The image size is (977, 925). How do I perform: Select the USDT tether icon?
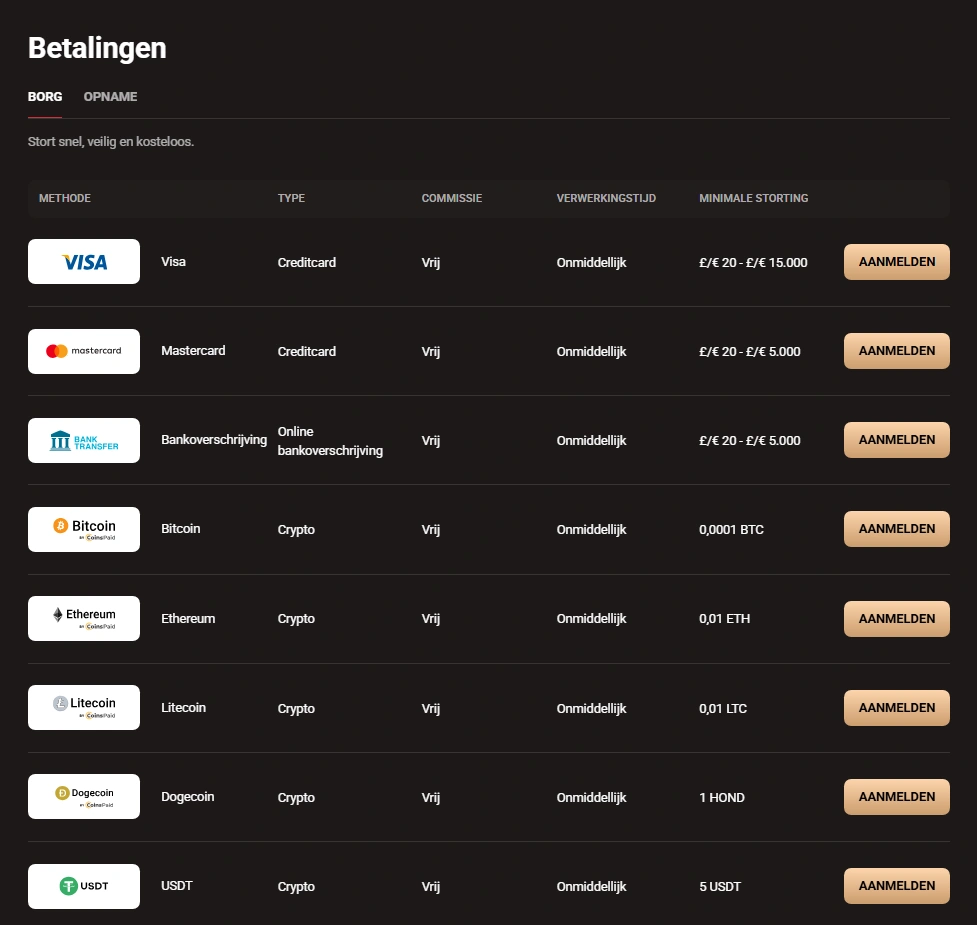tap(84, 886)
